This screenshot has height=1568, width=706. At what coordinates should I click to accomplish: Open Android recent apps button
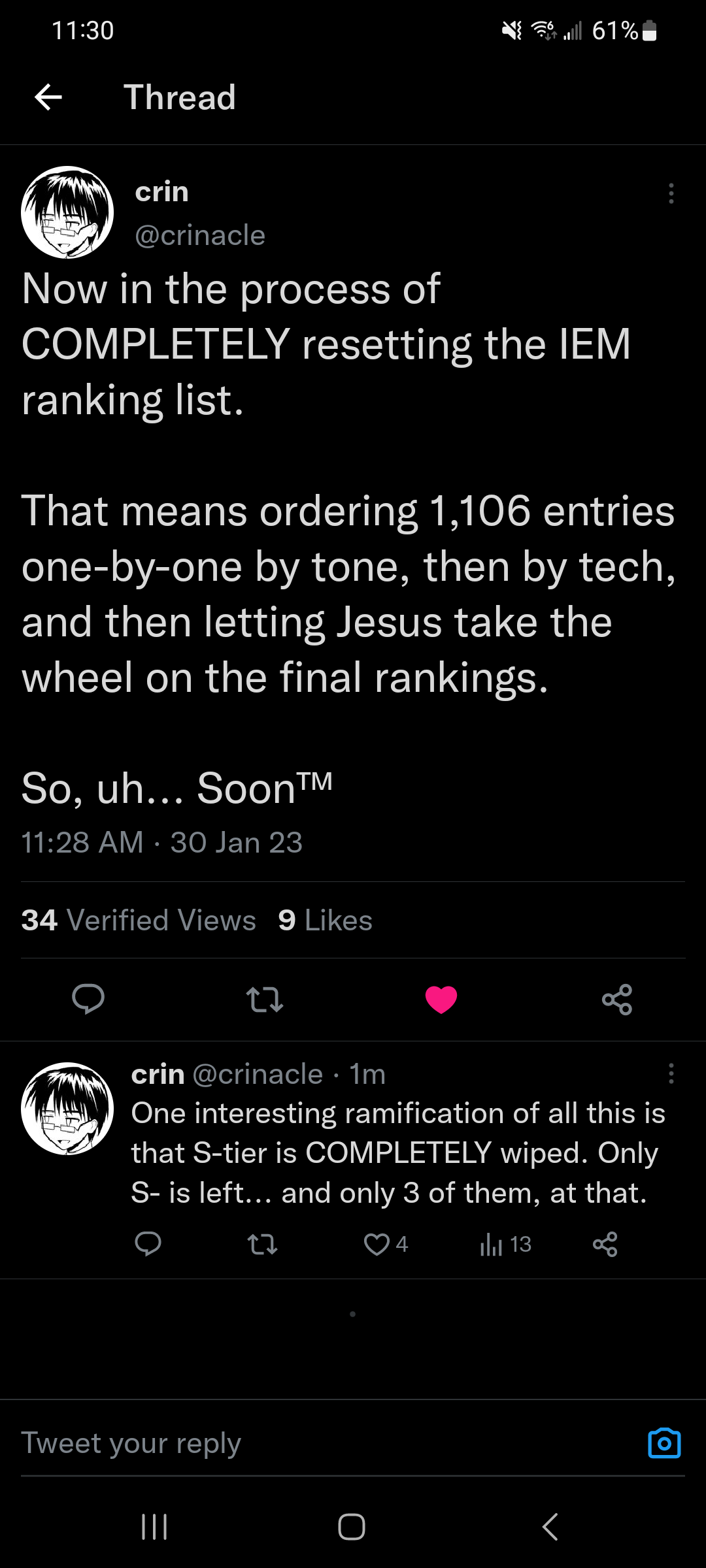pyautogui.click(x=155, y=1527)
